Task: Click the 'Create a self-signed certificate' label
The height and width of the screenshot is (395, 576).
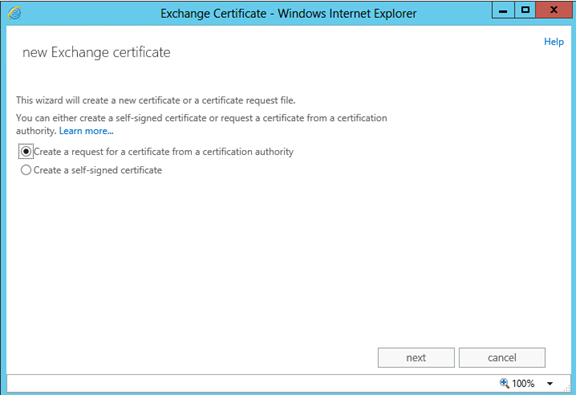Action: 98,170
